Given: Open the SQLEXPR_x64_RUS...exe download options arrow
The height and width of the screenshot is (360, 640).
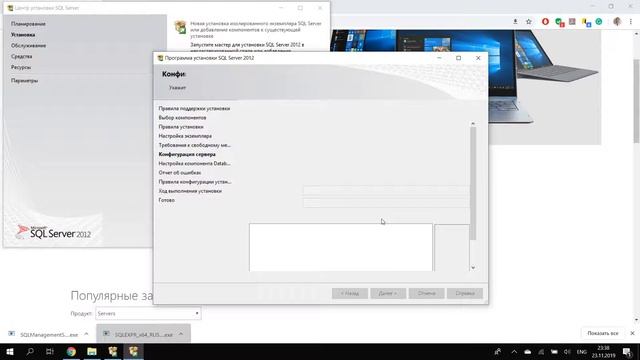Looking at the screenshot, I should coord(181,334).
